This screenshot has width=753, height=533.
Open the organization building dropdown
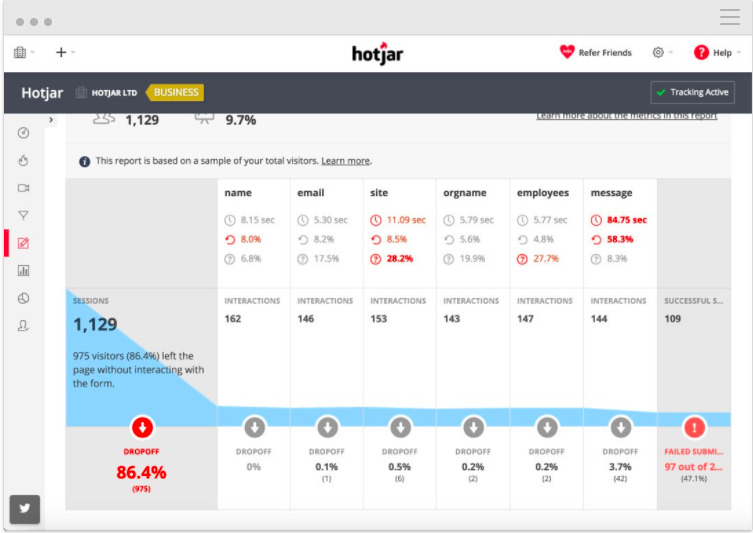[24, 52]
